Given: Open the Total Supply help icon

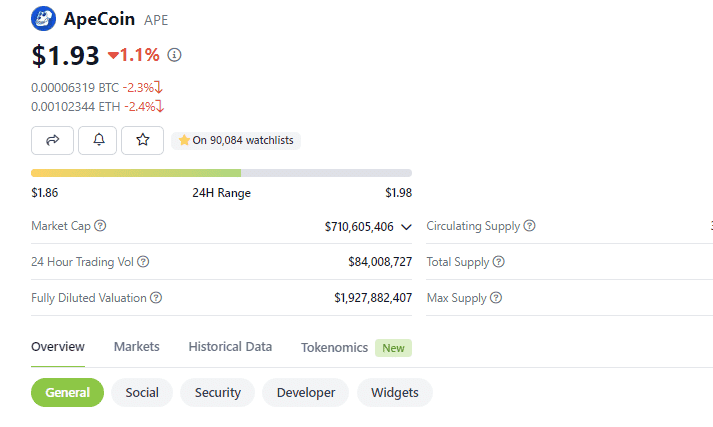Looking at the screenshot, I should pyautogui.click(x=499, y=261).
